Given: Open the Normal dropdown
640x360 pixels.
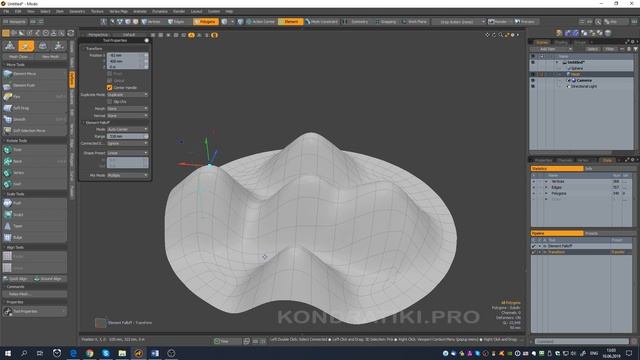Looking at the screenshot, I should pyautogui.click(x=127, y=116).
